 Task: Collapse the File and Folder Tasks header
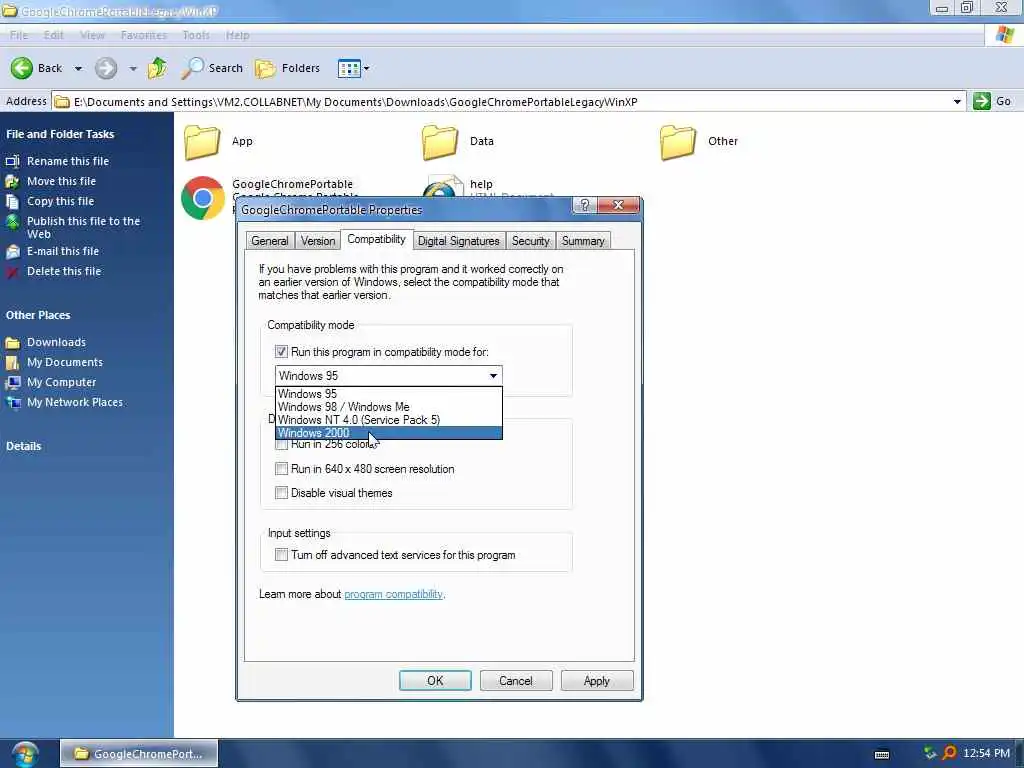pyautogui.click(x=60, y=134)
